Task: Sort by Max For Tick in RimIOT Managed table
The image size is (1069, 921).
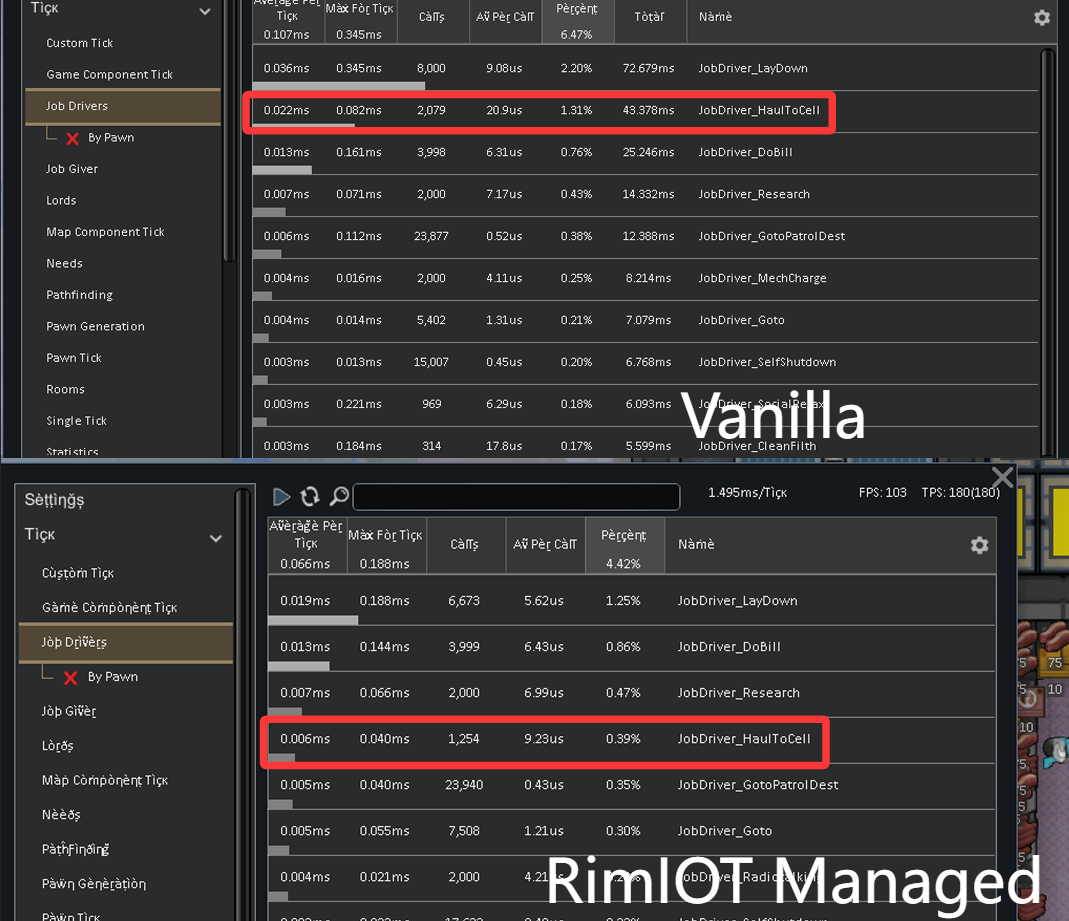Action: coord(386,545)
